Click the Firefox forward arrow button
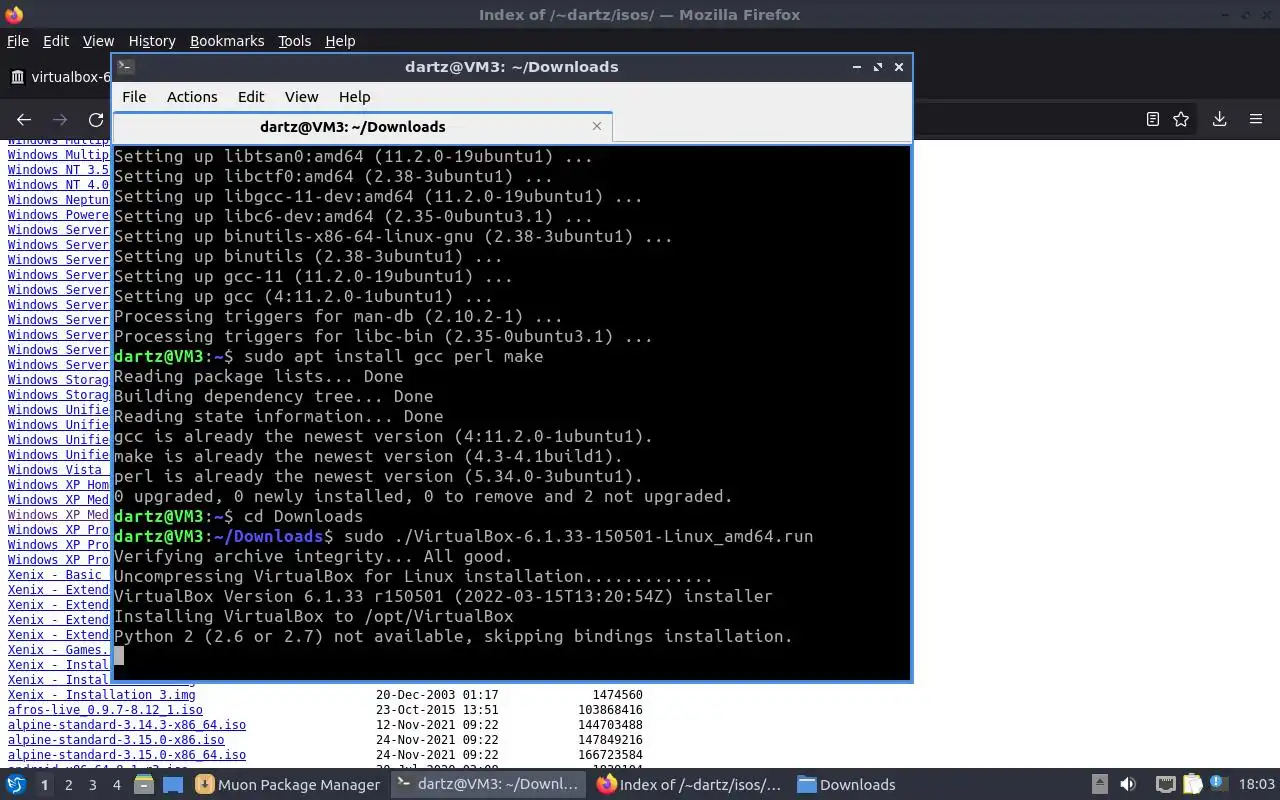This screenshot has width=1280, height=800. (60, 119)
